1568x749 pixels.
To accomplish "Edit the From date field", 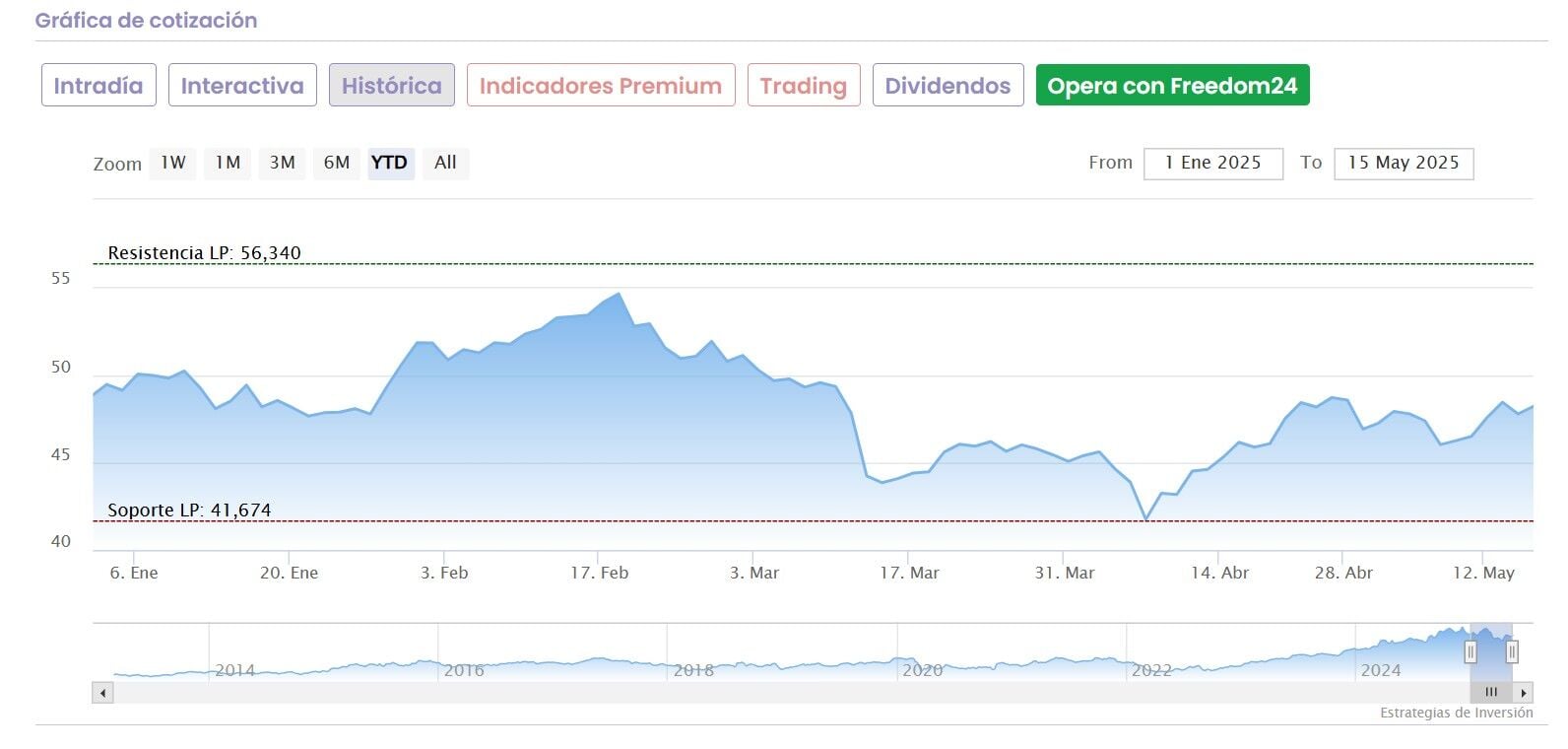I will [x=1212, y=164].
